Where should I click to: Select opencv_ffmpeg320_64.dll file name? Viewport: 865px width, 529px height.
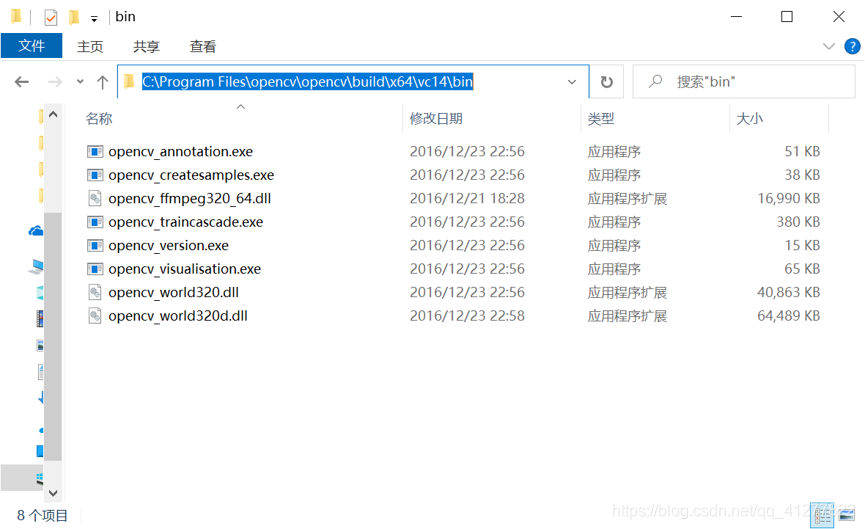click(190, 198)
